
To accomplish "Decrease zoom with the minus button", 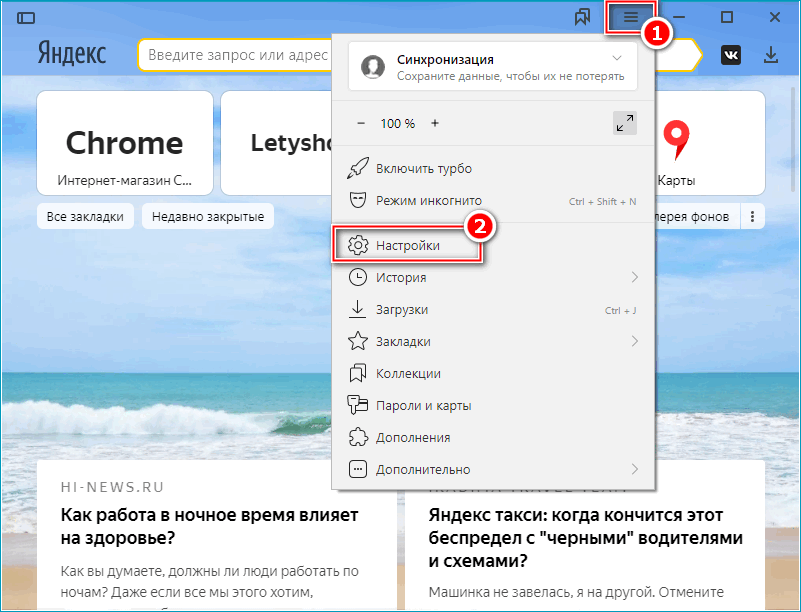I will pyautogui.click(x=361, y=123).
